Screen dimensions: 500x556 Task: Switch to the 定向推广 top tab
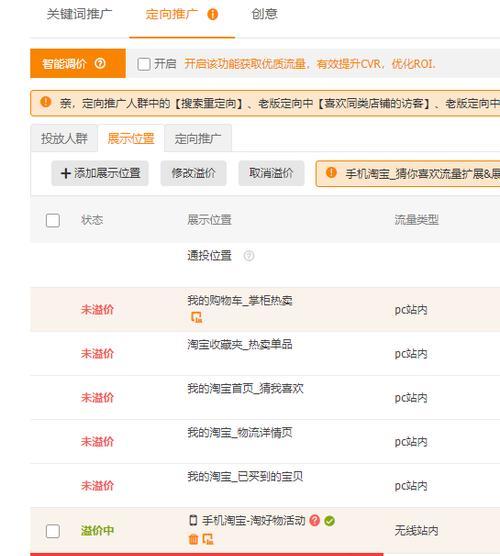(x=172, y=14)
